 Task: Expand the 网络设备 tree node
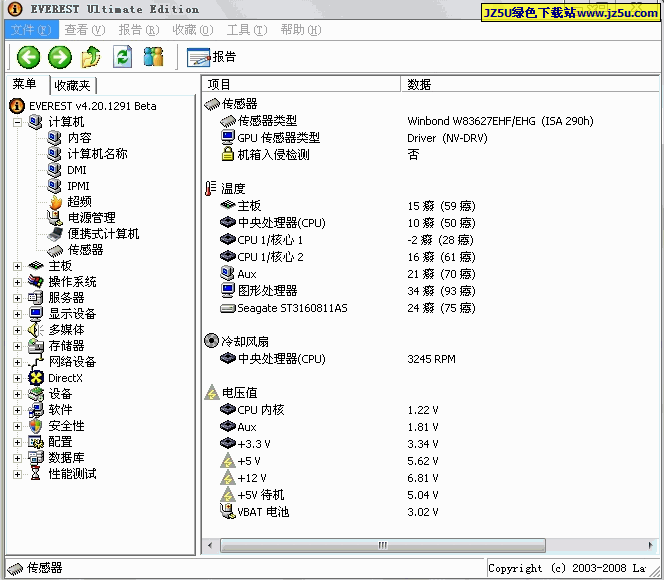(17, 362)
